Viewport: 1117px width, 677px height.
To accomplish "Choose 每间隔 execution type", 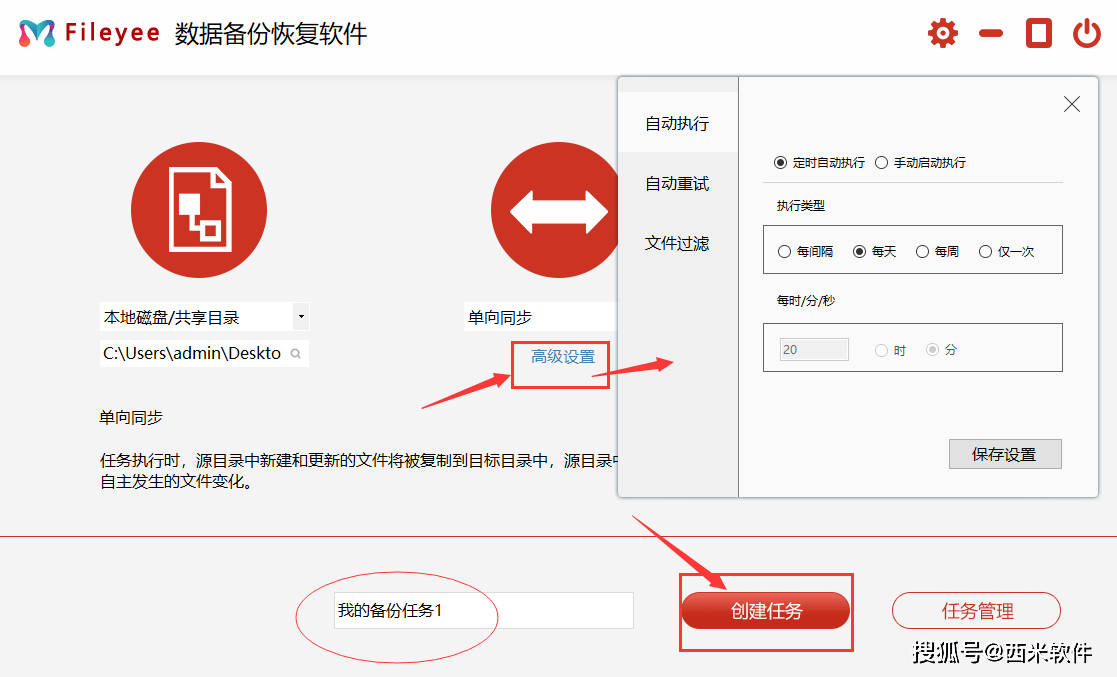I will (x=806, y=252).
